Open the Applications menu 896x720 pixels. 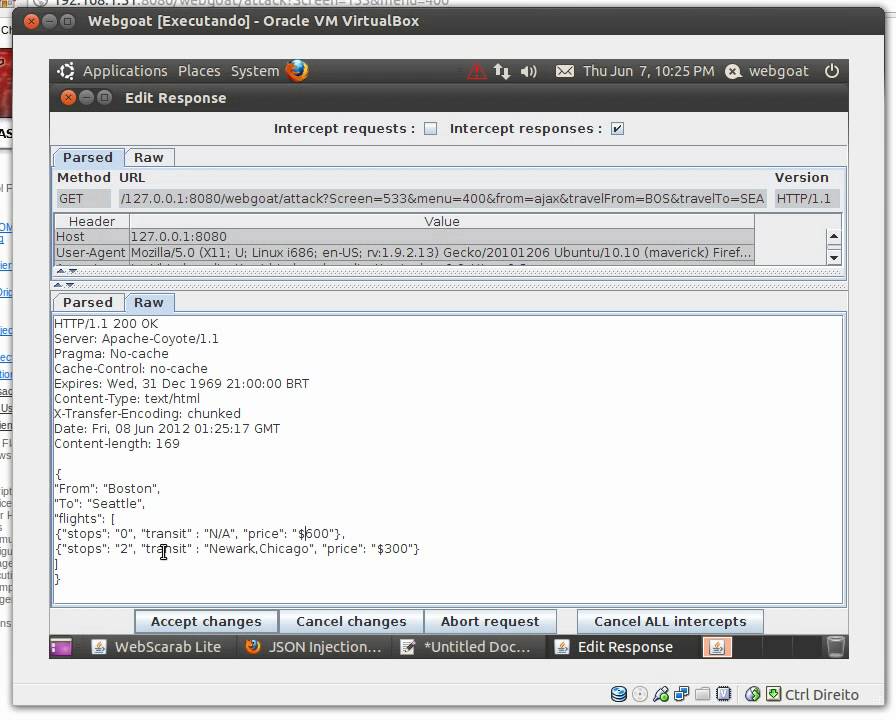click(x=125, y=71)
